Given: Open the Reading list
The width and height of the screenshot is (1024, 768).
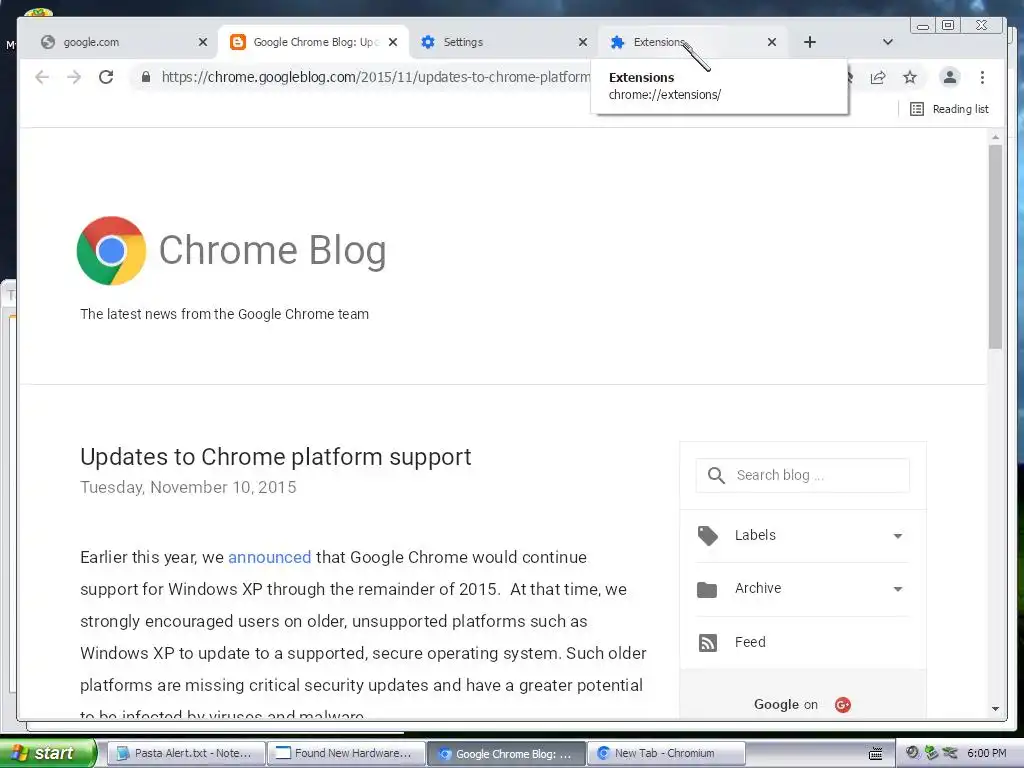Looking at the screenshot, I should click(950, 109).
